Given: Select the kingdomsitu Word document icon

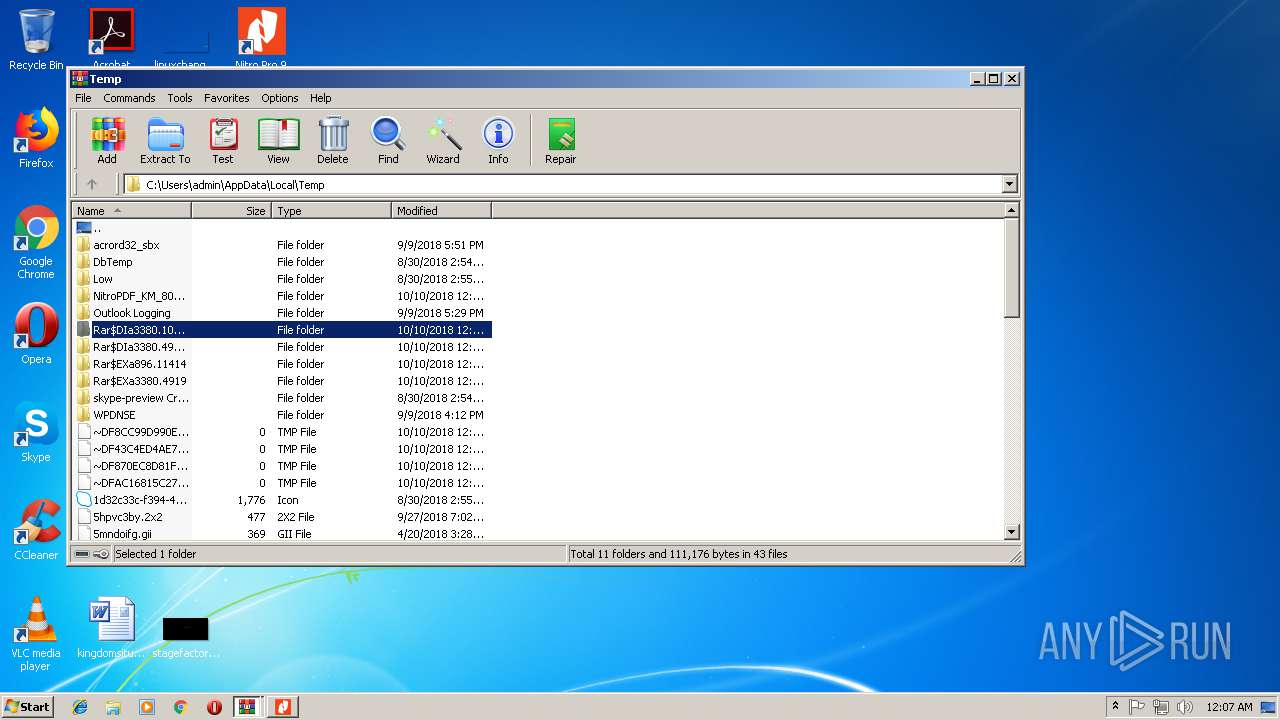Looking at the screenshot, I should point(111,628).
